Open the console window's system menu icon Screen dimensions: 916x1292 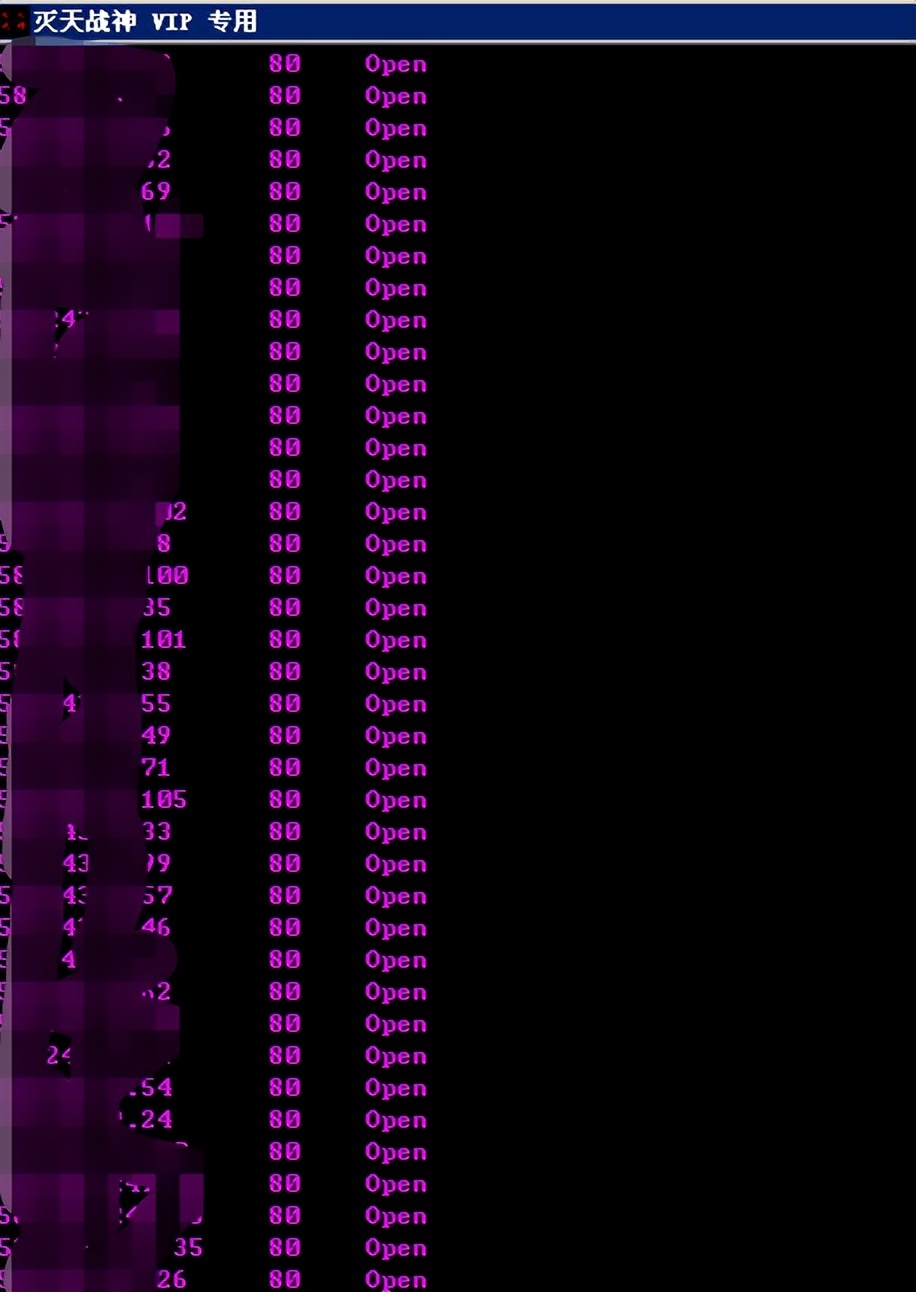15,20
